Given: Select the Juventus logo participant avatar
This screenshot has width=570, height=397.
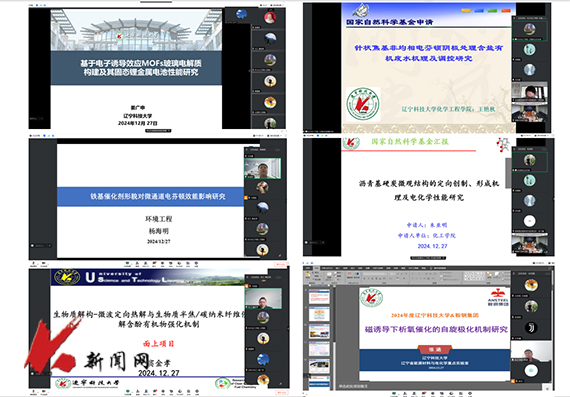Looking at the screenshot, I should tap(531, 328).
